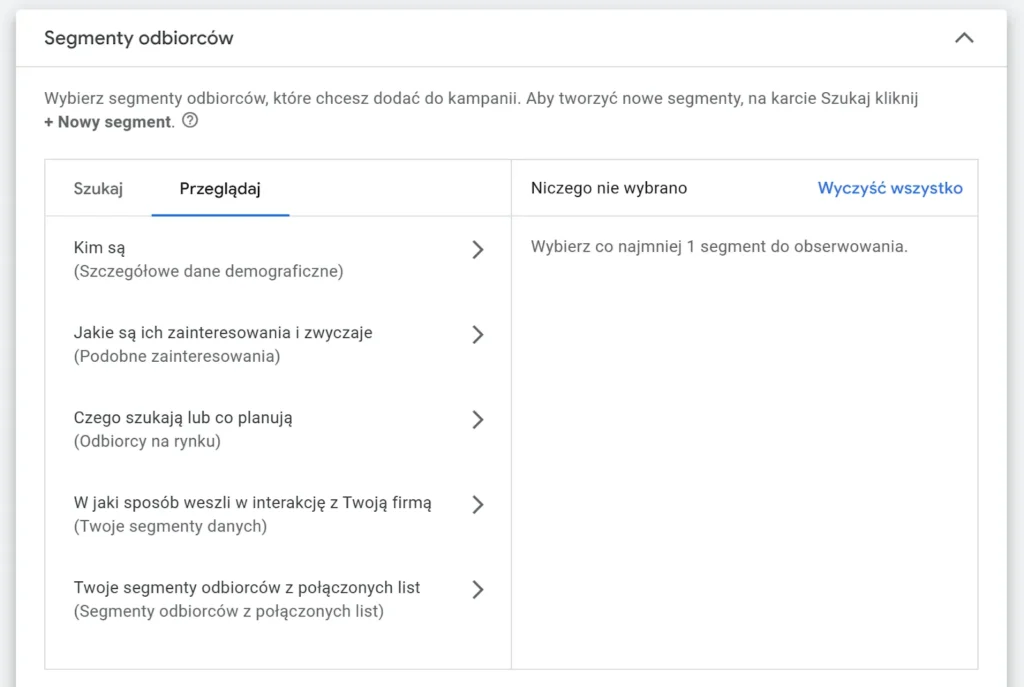Screen dimensions: 1024x687
Task: Click the Wyczyść wszystko link
Action: coord(890,188)
